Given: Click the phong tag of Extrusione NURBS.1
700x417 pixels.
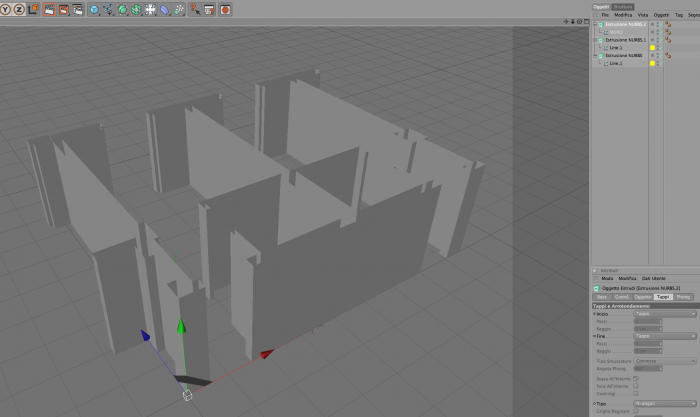Looking at the screenshot, I should pyautogui.click(x=668, y=40).
